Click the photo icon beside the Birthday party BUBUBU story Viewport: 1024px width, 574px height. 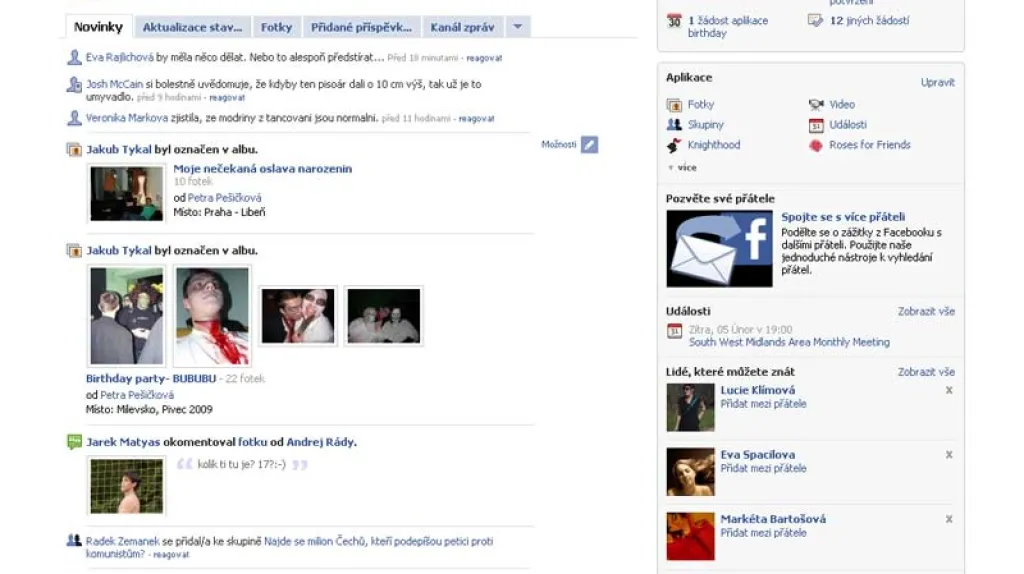74,251
